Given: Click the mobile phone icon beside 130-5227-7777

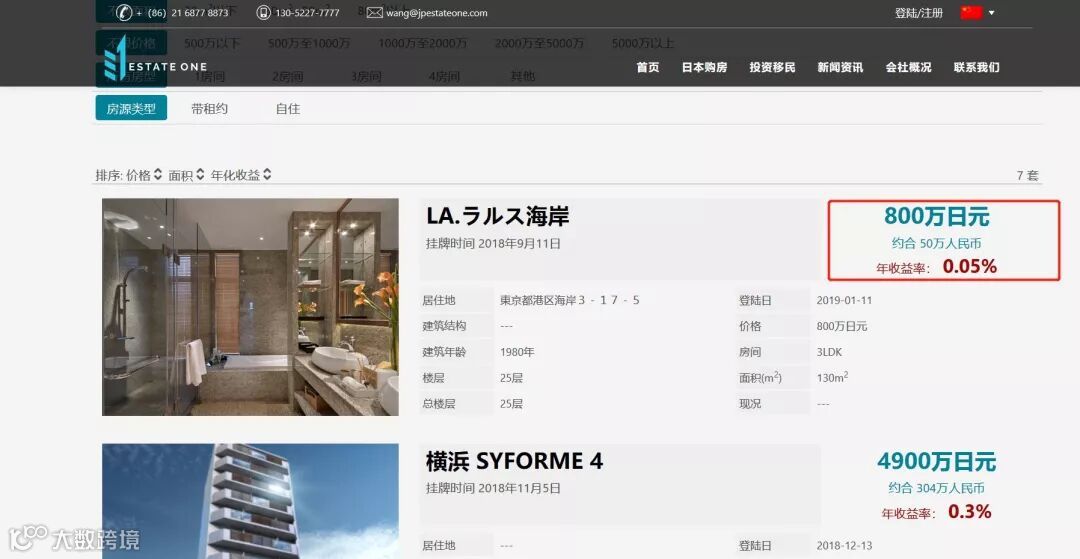Looking at the screenshot, I should [263, 12].
